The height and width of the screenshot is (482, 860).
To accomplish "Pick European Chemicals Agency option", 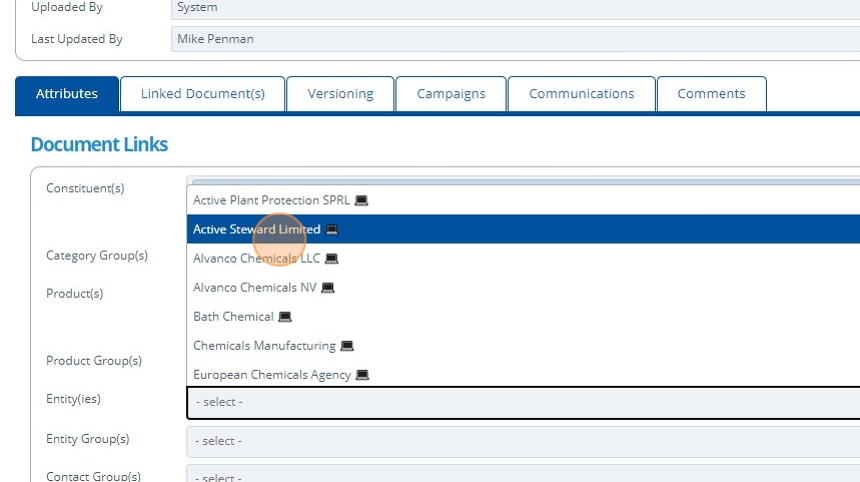I will click(x=523, y=375).
